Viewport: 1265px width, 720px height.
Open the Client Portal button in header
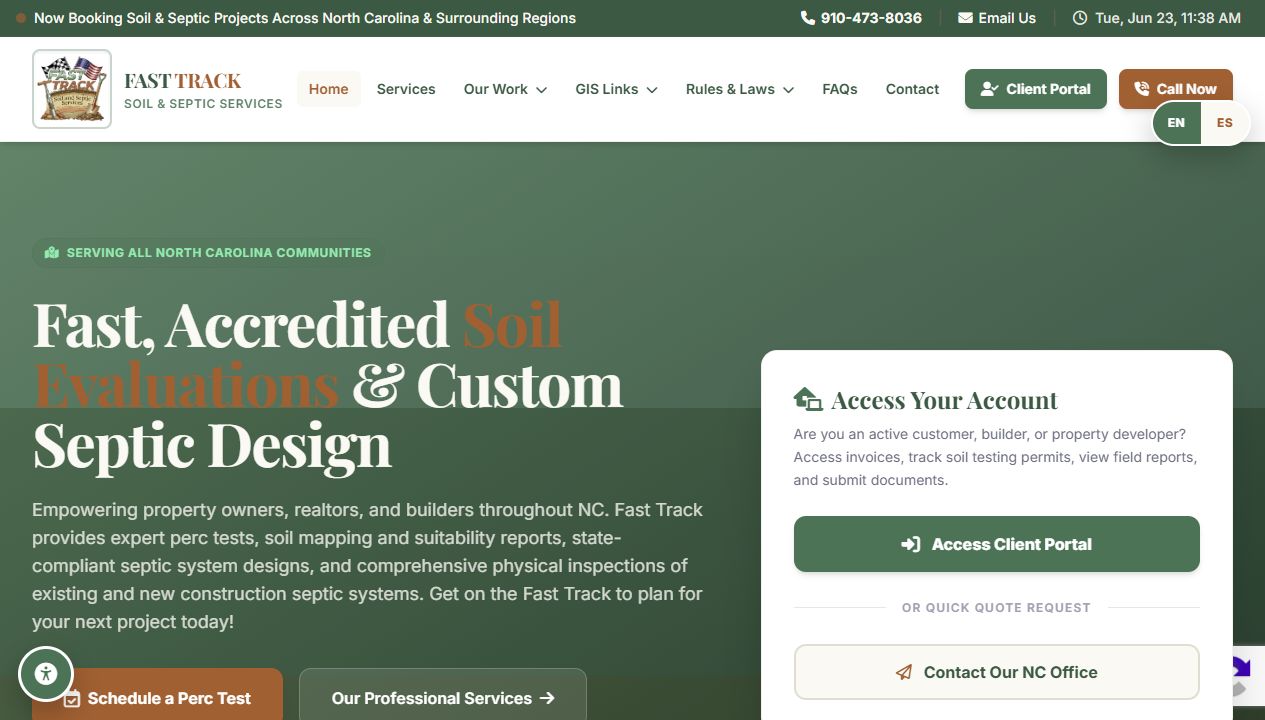(x=1036, y=89)
